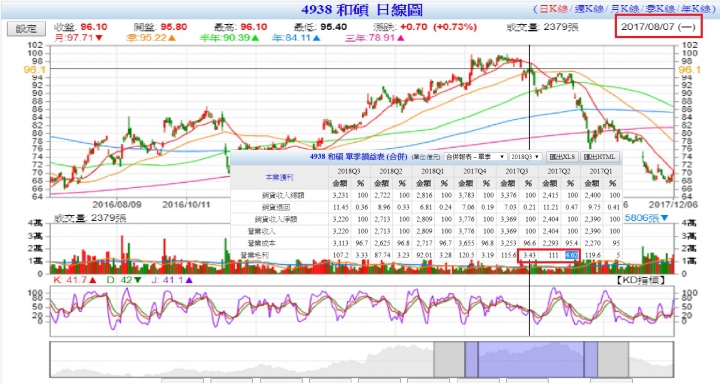Click the 銷貨收入淨額 row label
The height and width of the screenshot is (385, 720).
pos(276,219)
